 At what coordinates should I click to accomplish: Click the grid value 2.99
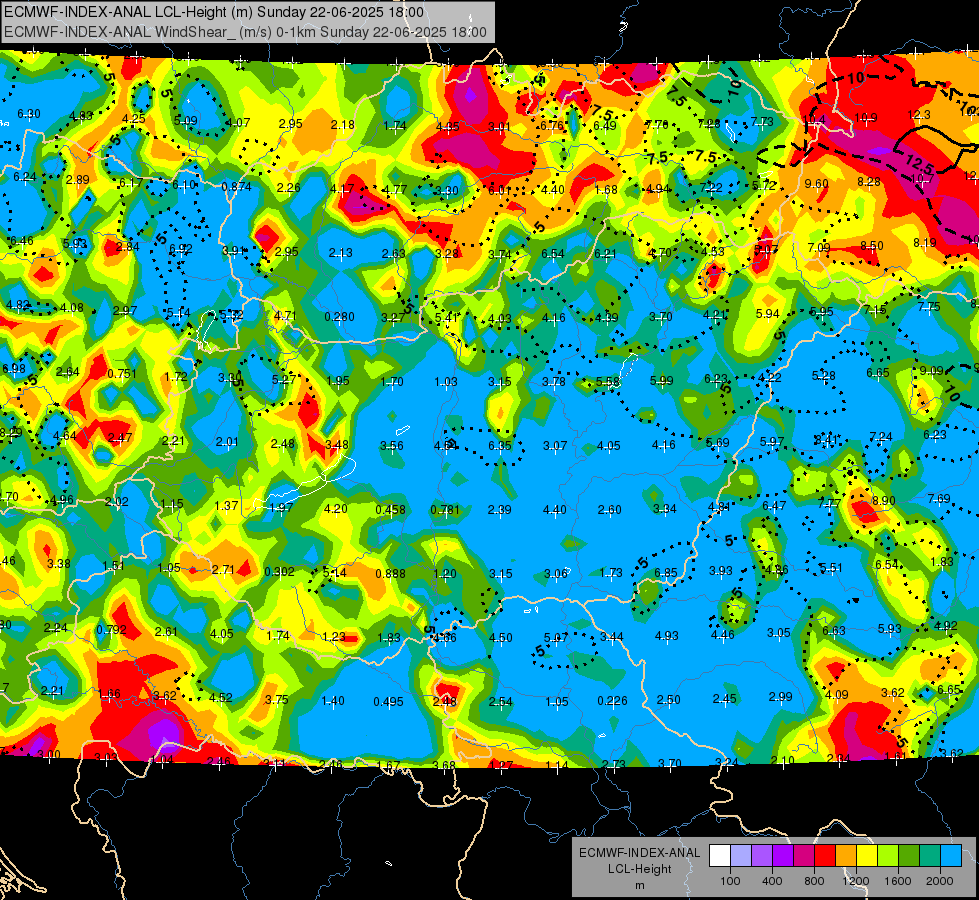pyautogui.click(x=780, y=696)
